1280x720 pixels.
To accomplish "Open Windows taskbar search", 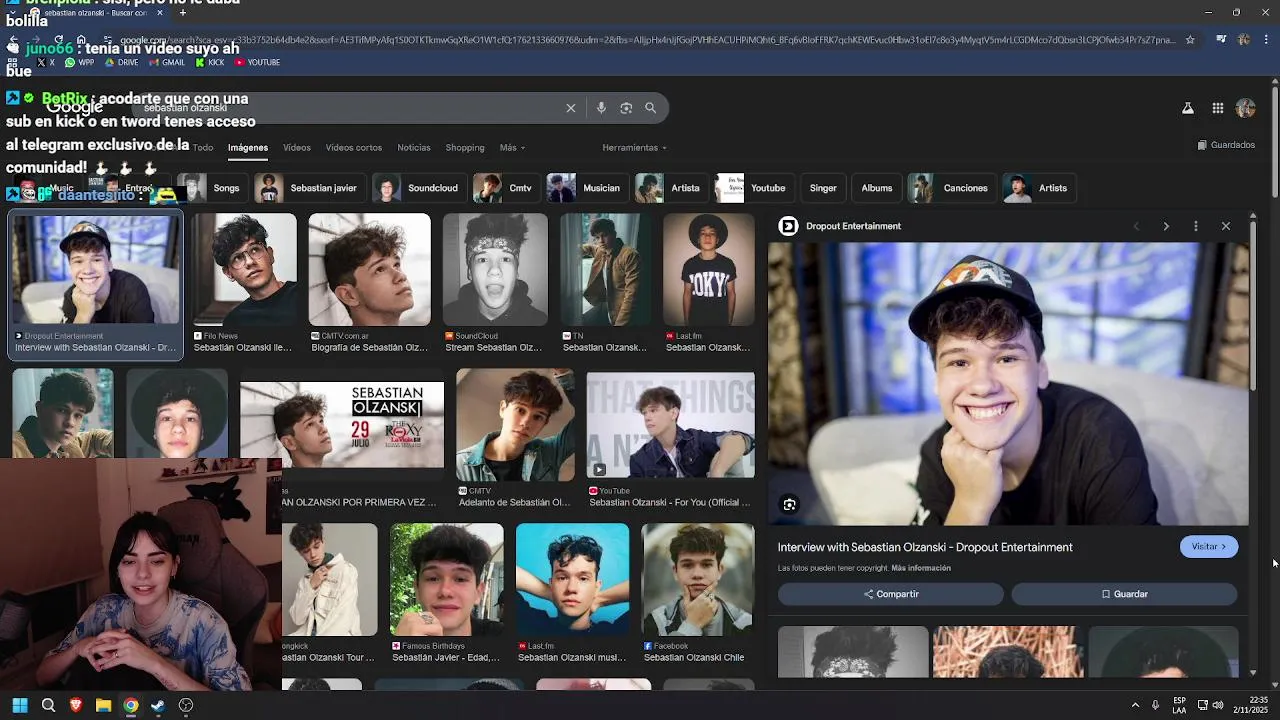I will point(48,705).
